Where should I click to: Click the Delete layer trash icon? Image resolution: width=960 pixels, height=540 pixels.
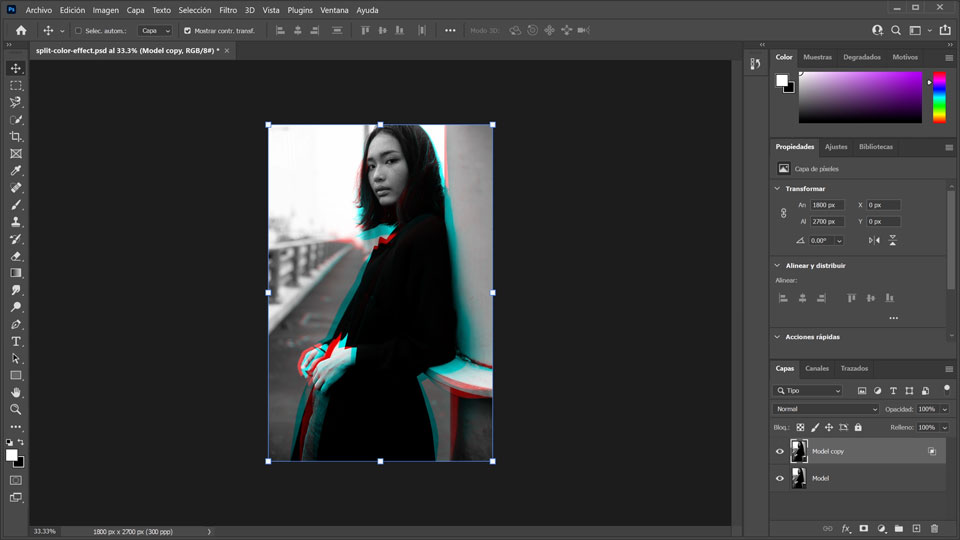[x=934, y=528]
